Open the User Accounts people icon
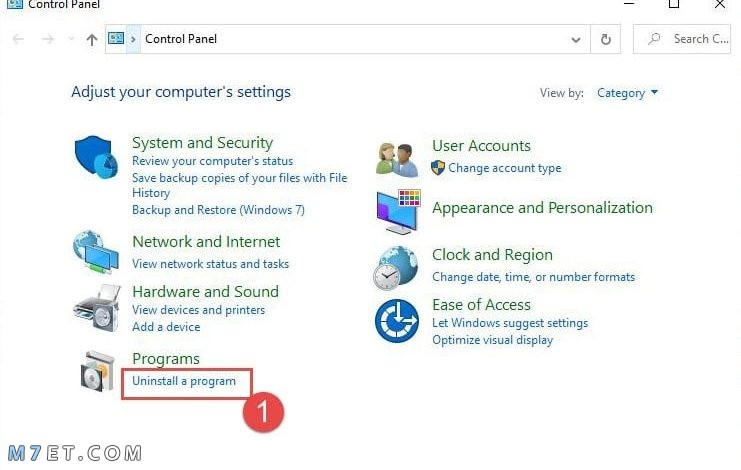The width and height of the screenshot is (741, 470). [x=397, y=160]
